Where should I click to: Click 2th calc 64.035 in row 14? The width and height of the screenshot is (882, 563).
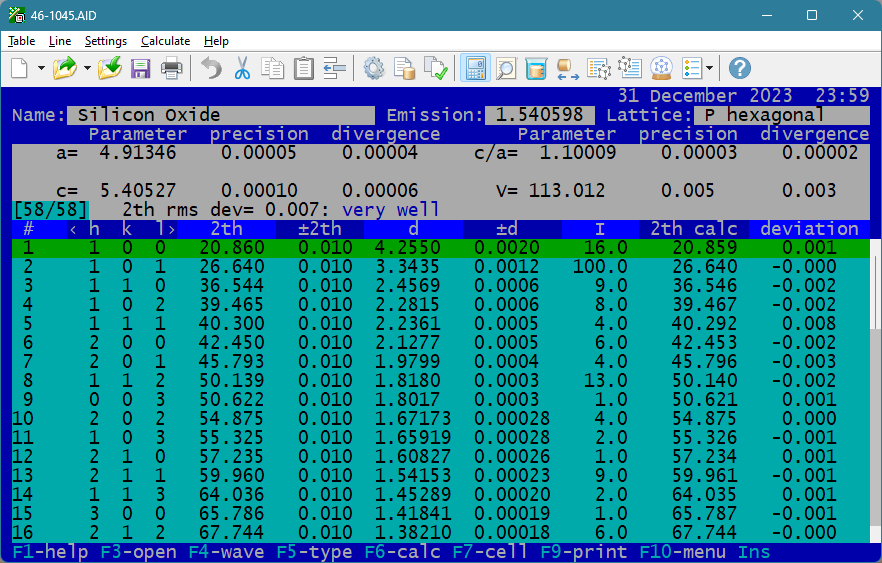[704, 494]
